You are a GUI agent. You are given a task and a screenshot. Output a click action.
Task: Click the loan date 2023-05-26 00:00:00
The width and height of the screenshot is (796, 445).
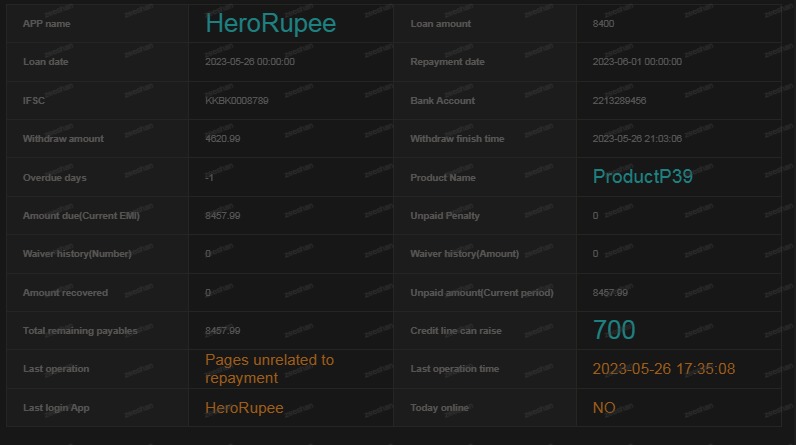pyautogui.click(x=249, y=62)
